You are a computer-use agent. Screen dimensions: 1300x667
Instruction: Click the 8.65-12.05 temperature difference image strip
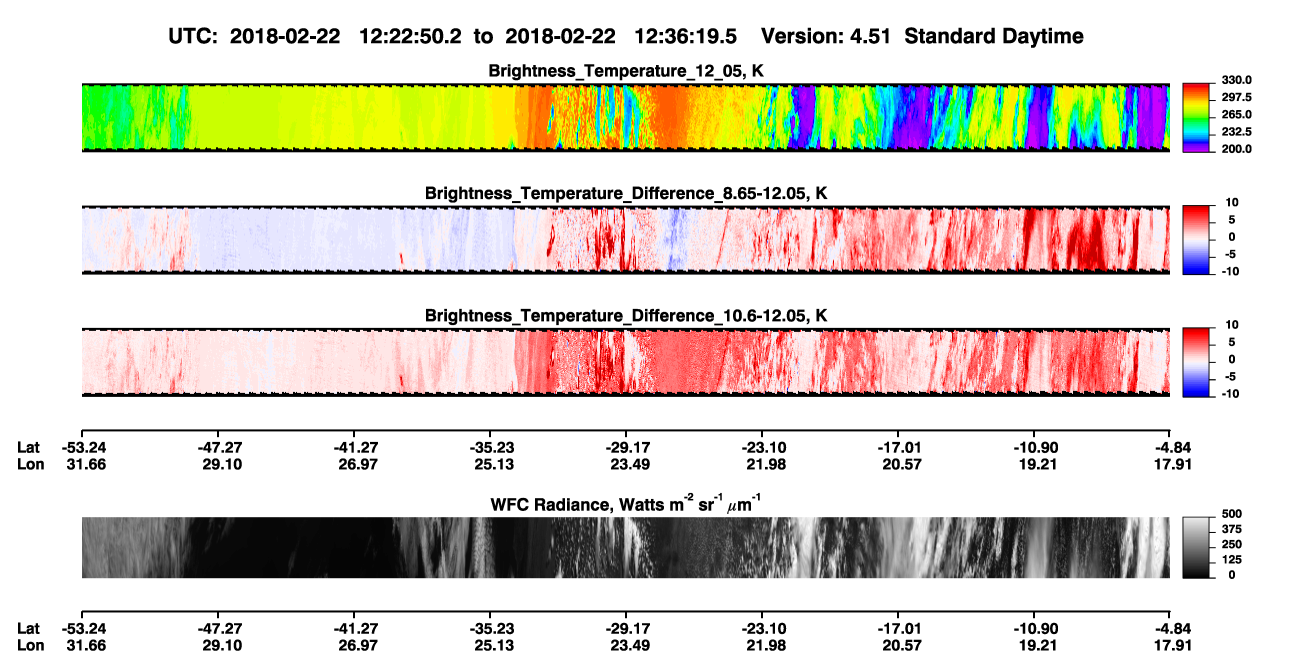(625, 239)
